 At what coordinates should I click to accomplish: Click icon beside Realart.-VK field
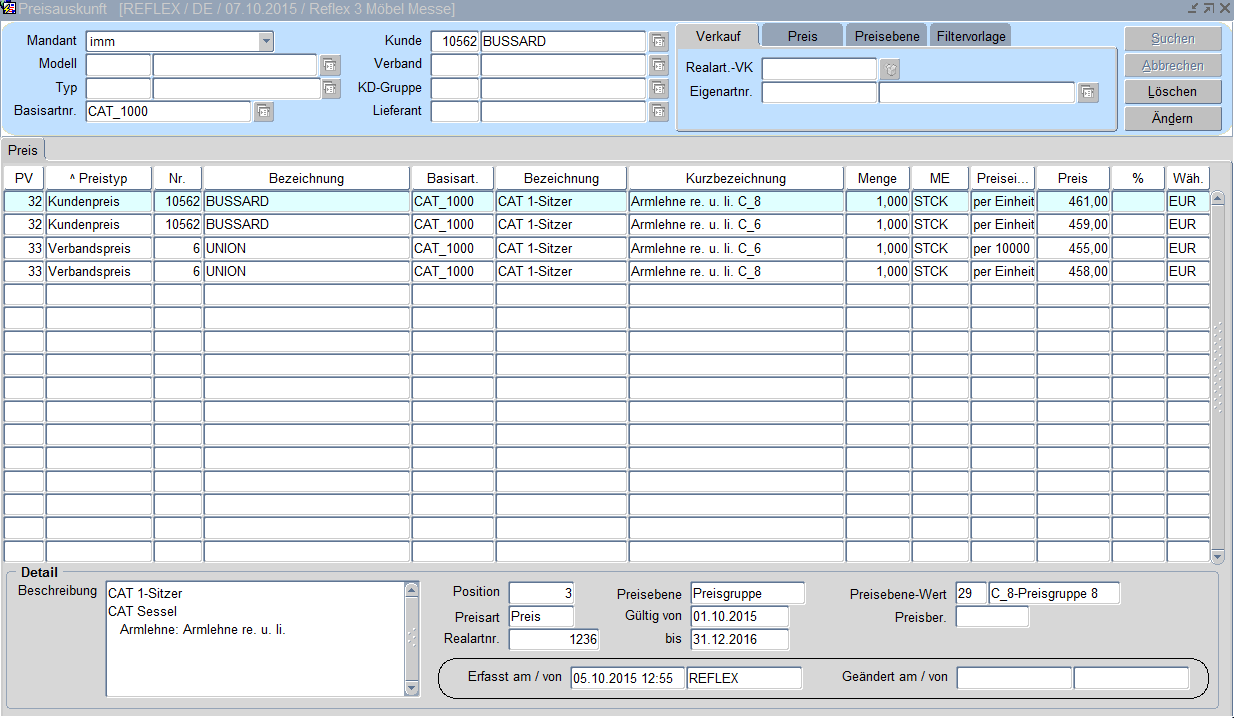coord(889,69)
